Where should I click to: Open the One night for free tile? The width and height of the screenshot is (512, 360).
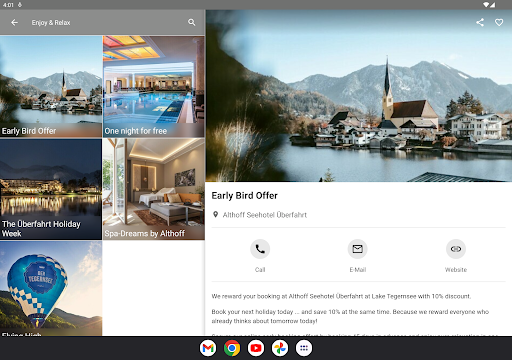coord(154,87)
